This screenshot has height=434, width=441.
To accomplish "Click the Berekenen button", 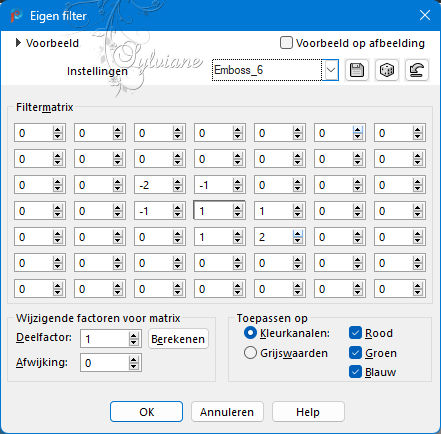I will click(x=178, y=339).
